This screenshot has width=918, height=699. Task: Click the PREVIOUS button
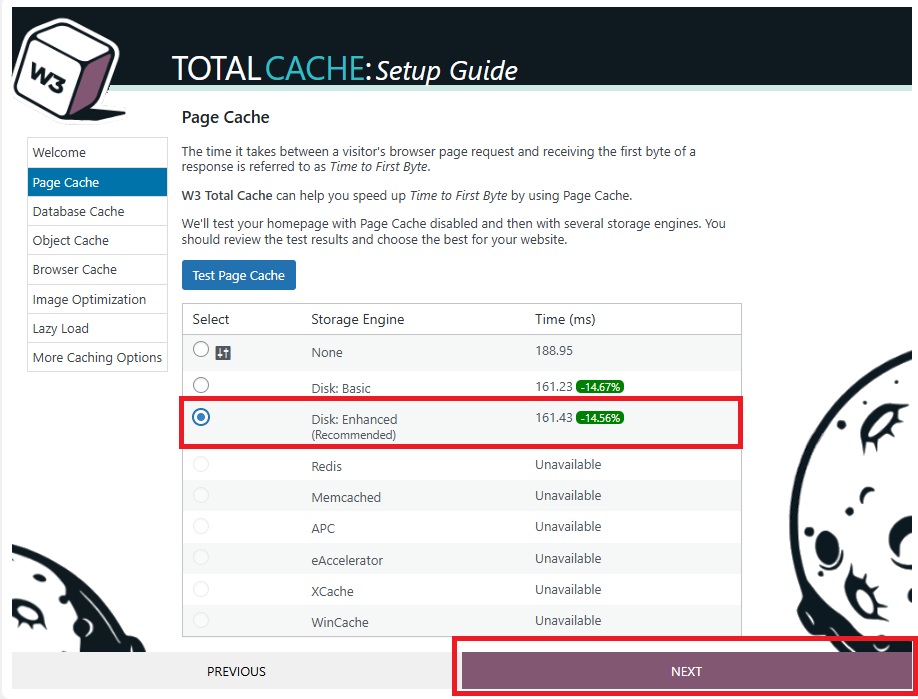236,671
